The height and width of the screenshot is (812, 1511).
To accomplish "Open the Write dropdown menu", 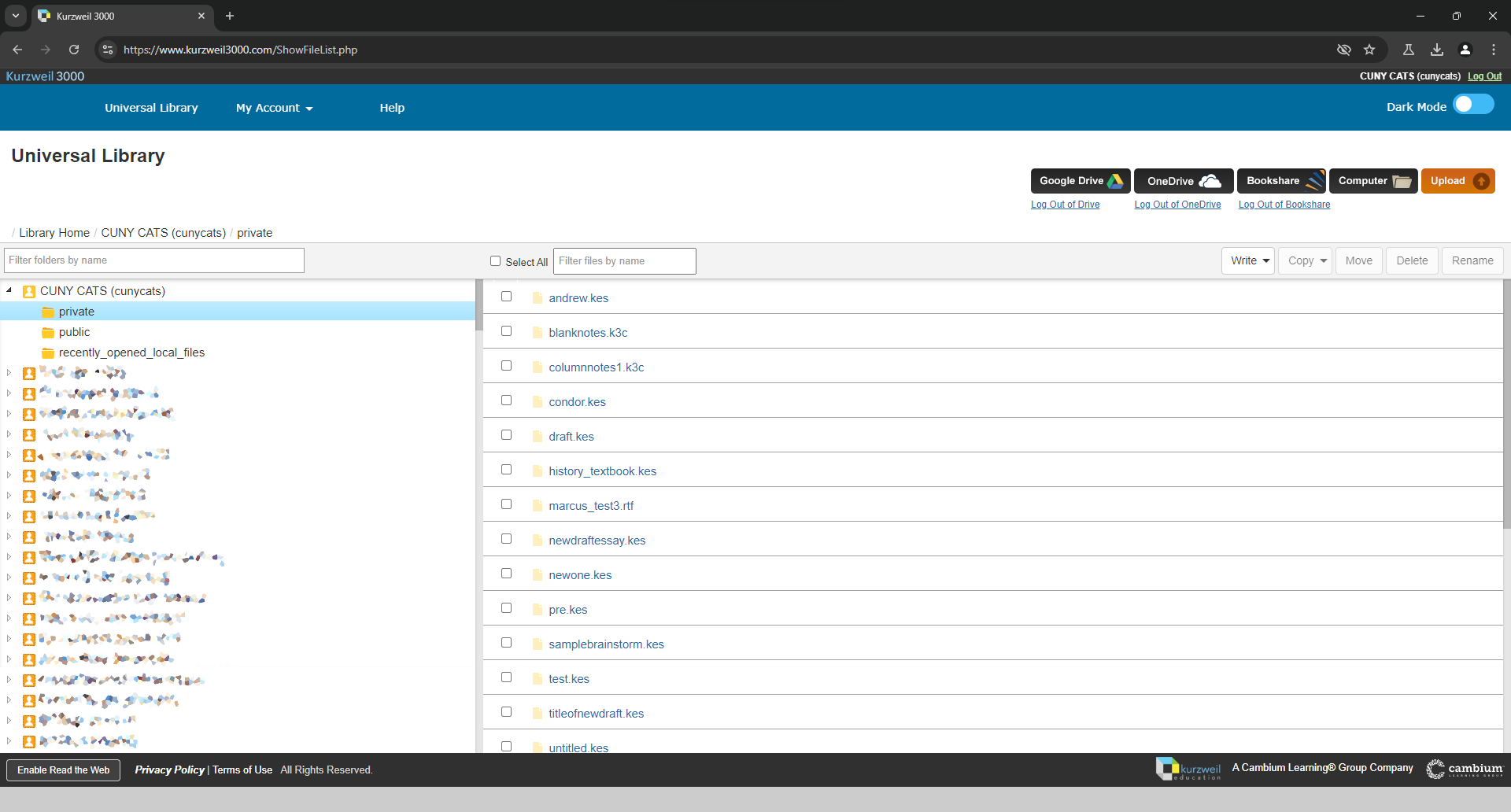I will point(1247,260).
